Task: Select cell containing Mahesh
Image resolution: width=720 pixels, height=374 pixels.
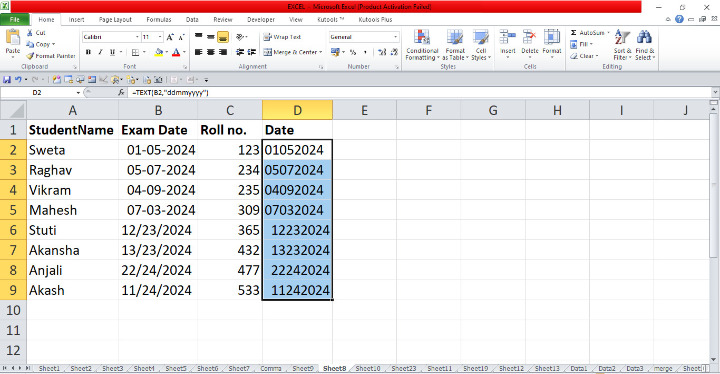Action: [73, 210]
